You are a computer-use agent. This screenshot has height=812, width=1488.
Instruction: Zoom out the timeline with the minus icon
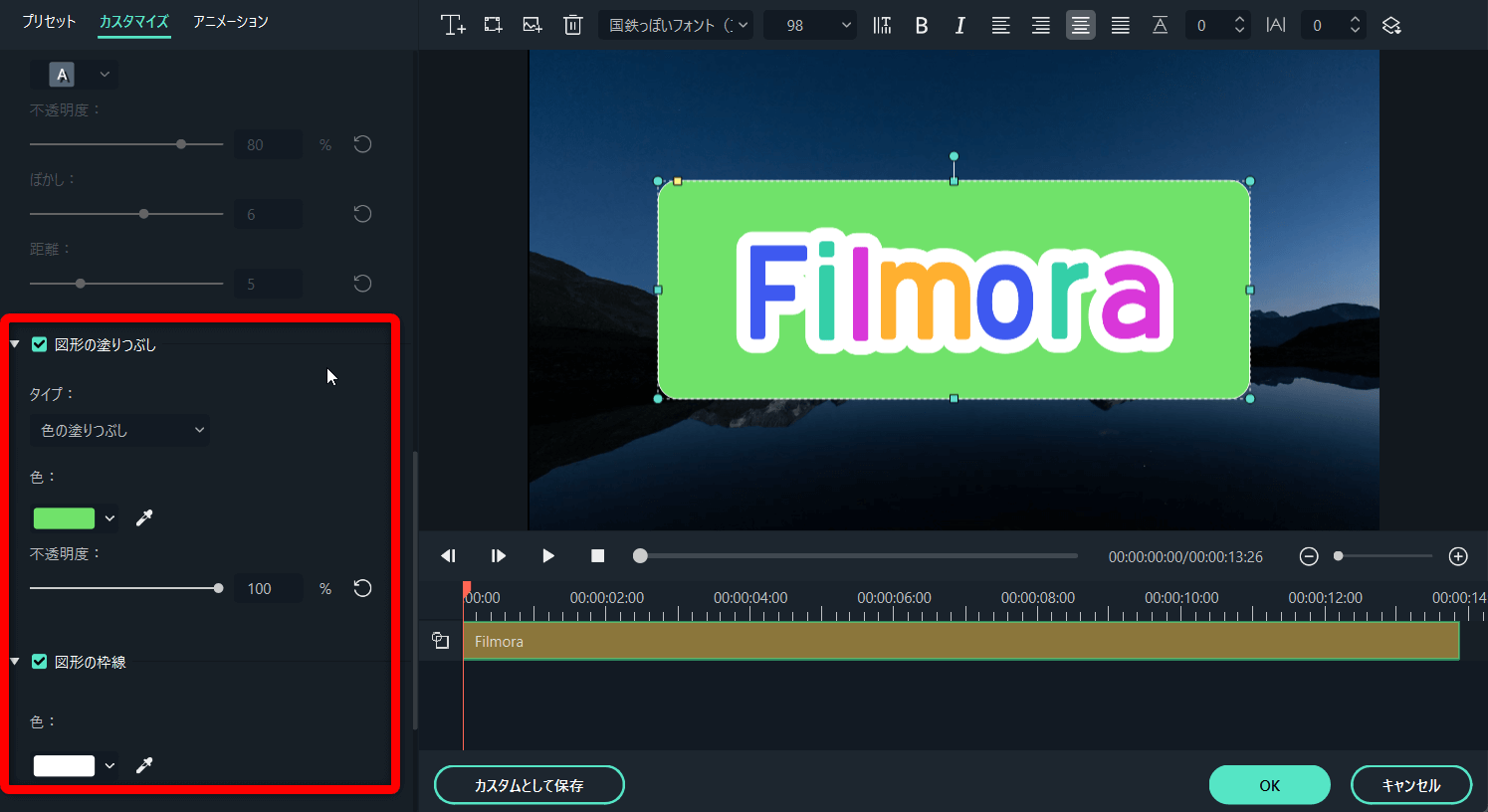tap(1309, 556)
